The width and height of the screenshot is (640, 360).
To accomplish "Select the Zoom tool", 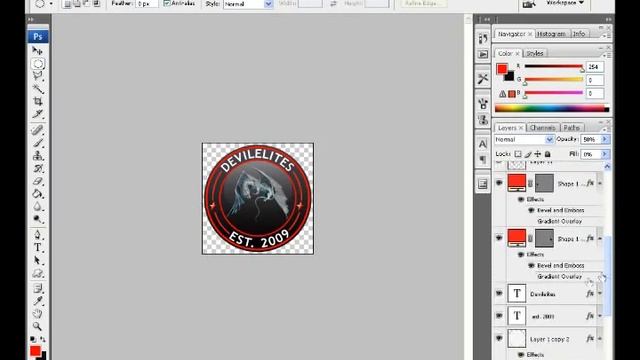I will (x=38, y=326).
